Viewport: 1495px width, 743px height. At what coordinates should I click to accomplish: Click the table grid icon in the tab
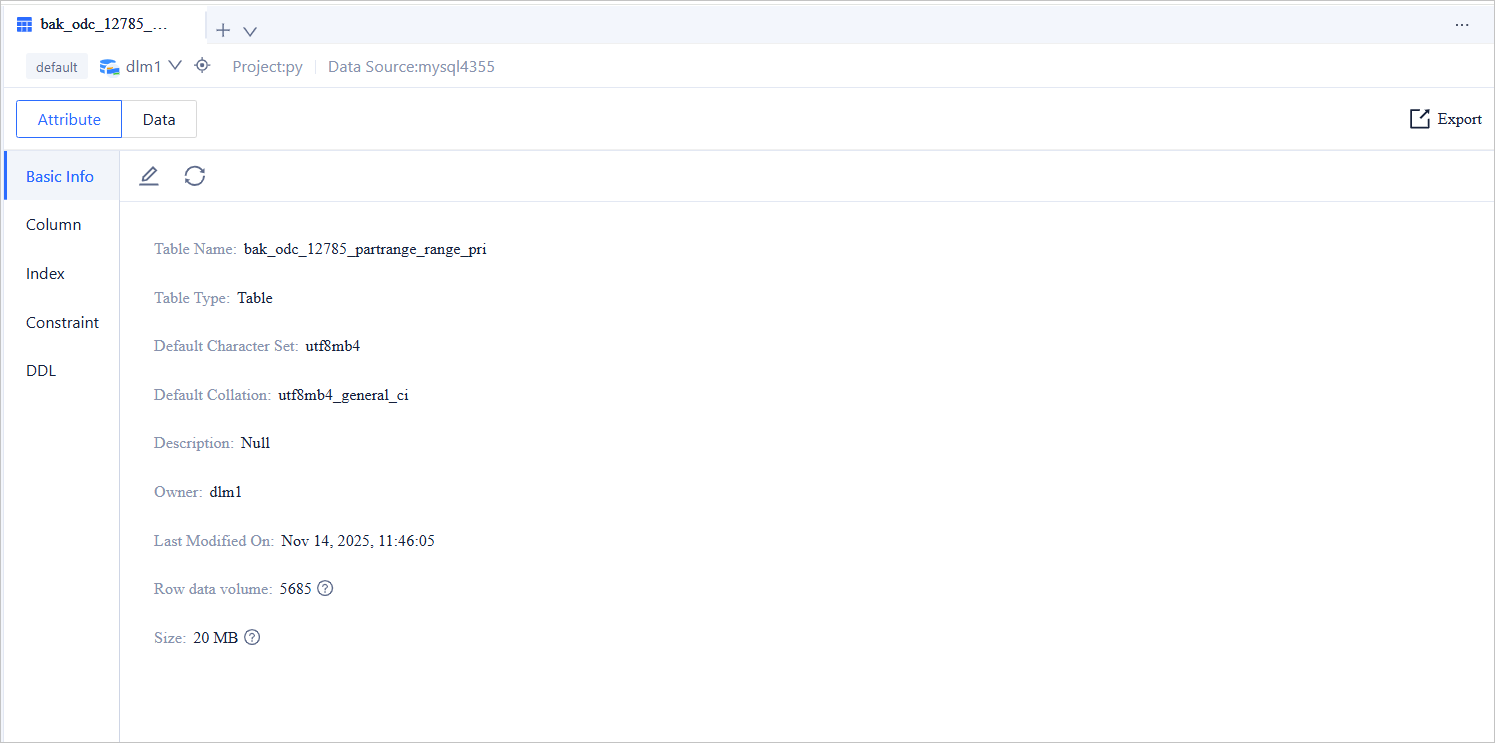(25, 24)
